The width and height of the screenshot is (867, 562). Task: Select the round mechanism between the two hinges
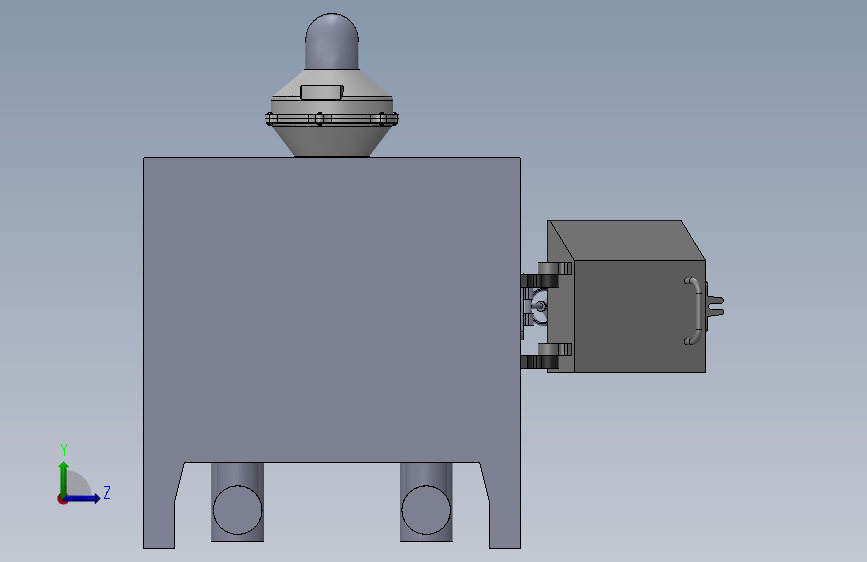(537, 307)
